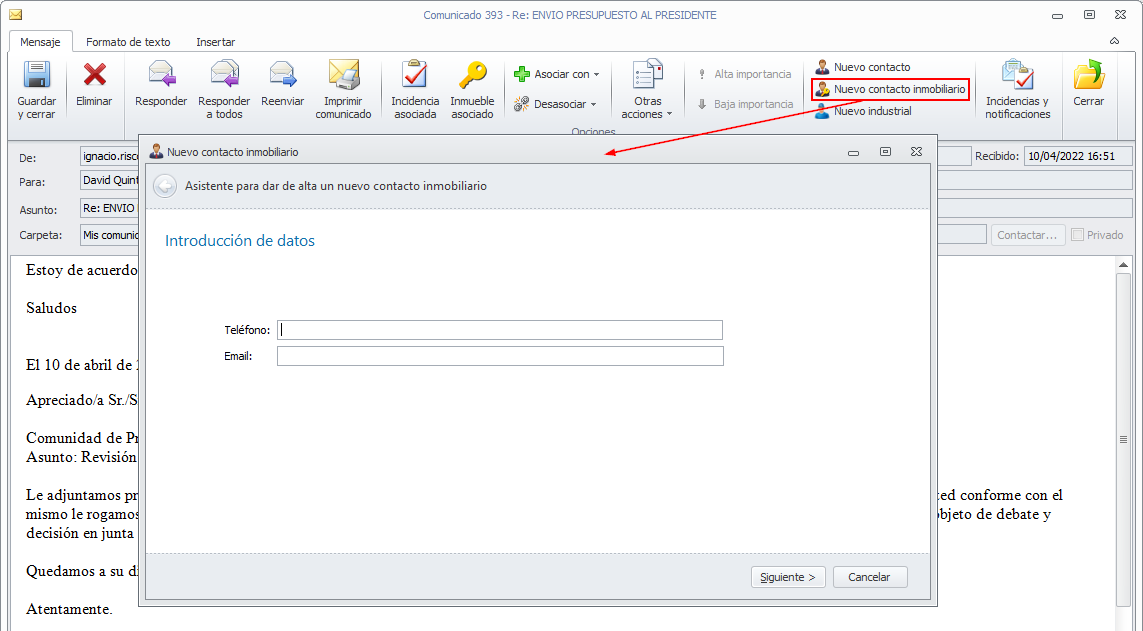Viewport: 1143px width, 631px height.
Task: Click the Responder envelope icon
Action: (x=160, y=74)
